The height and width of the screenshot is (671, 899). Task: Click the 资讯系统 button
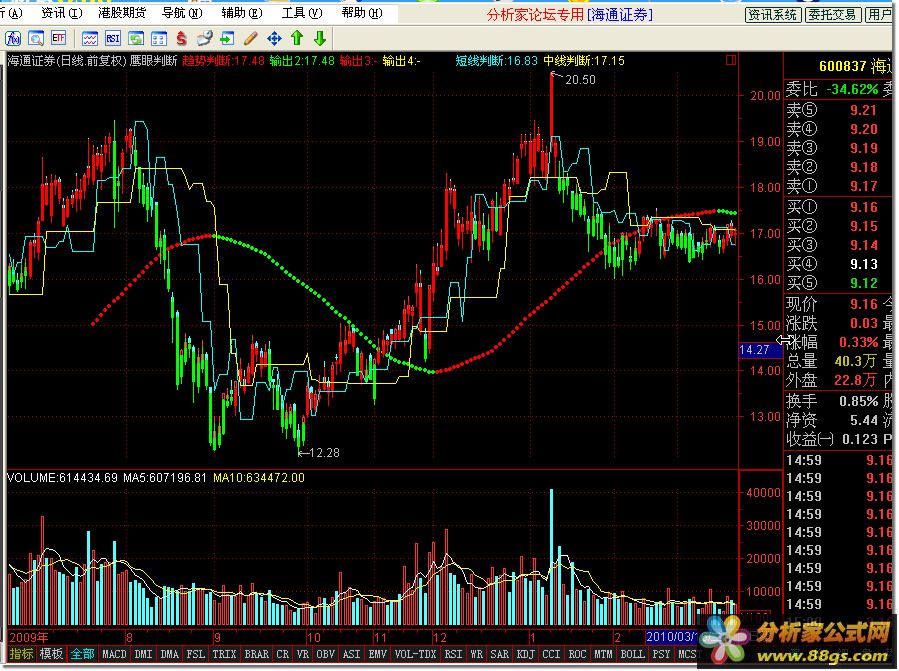[x=772, y=15]
